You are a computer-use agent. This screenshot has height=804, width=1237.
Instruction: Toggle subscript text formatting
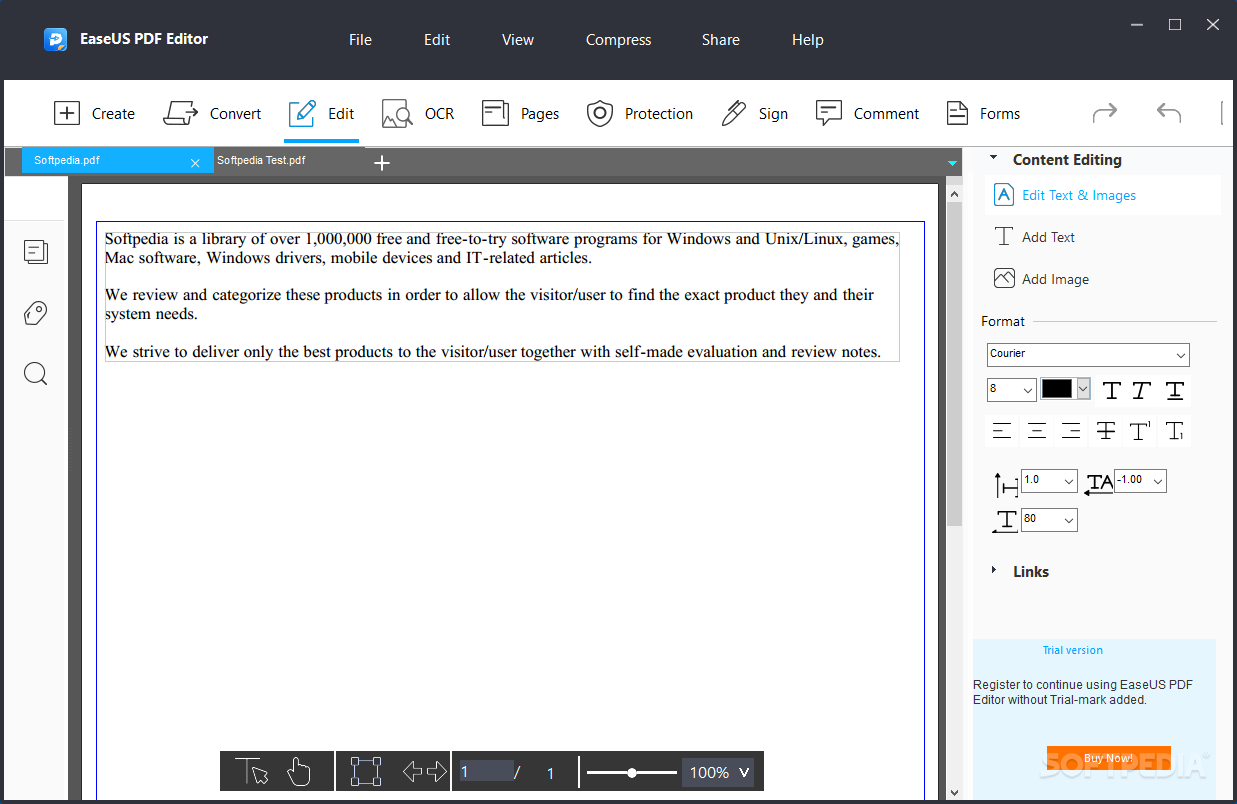point(1175,431)
